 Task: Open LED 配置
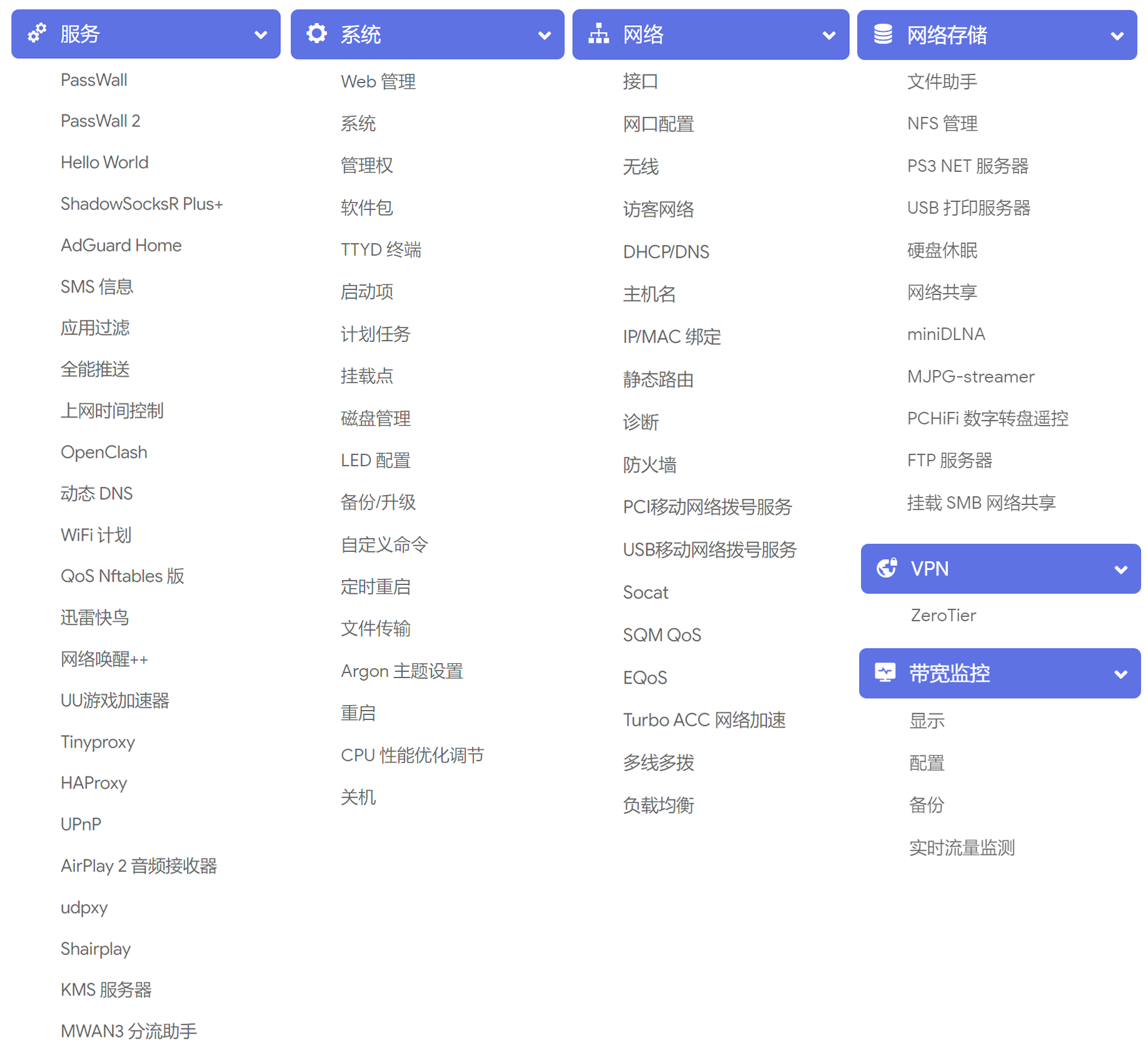375,460
